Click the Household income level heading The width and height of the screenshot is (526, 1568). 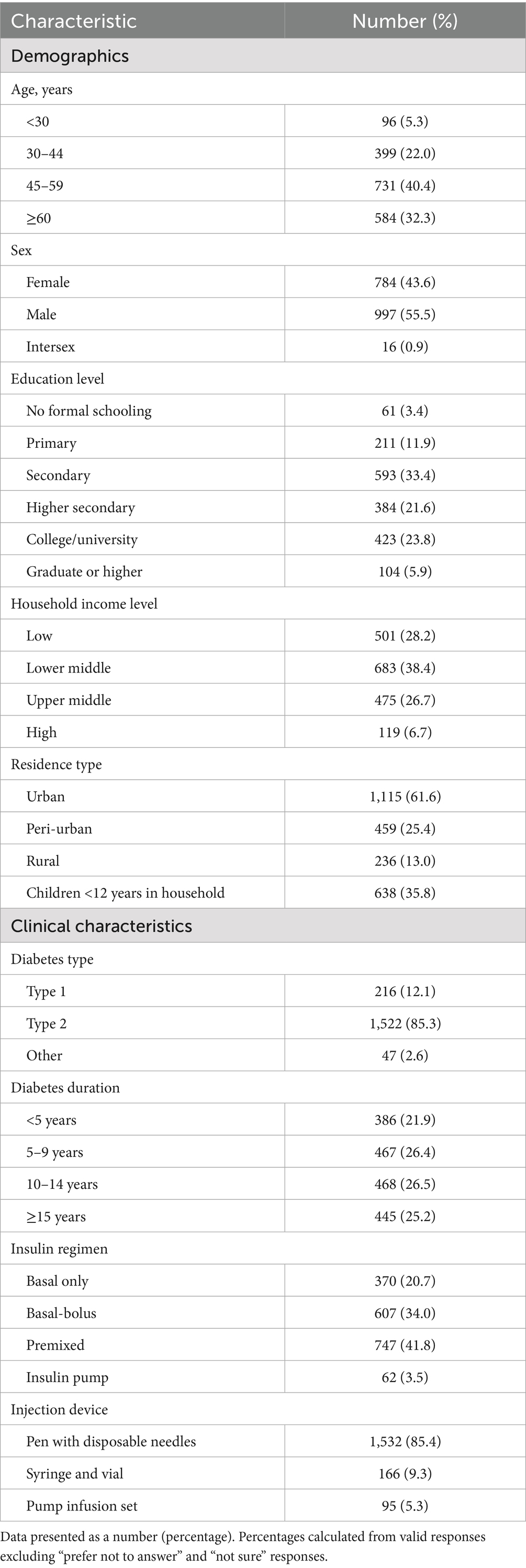coord(84,604)
